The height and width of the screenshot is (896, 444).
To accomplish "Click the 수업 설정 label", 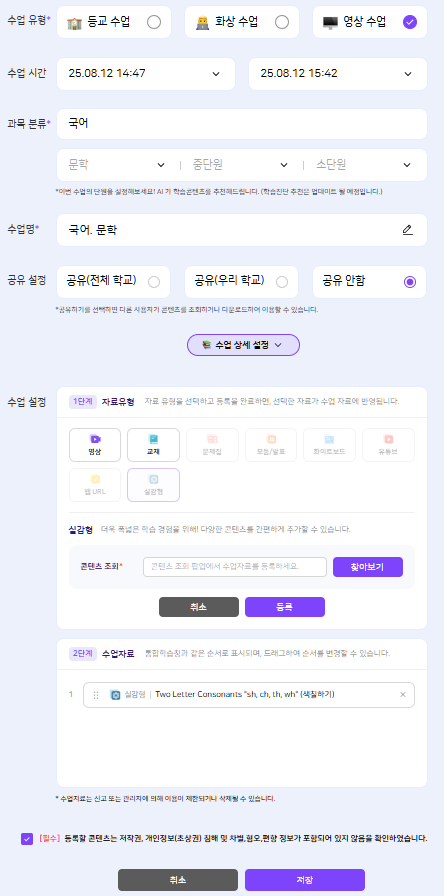I will pos(27,402).
